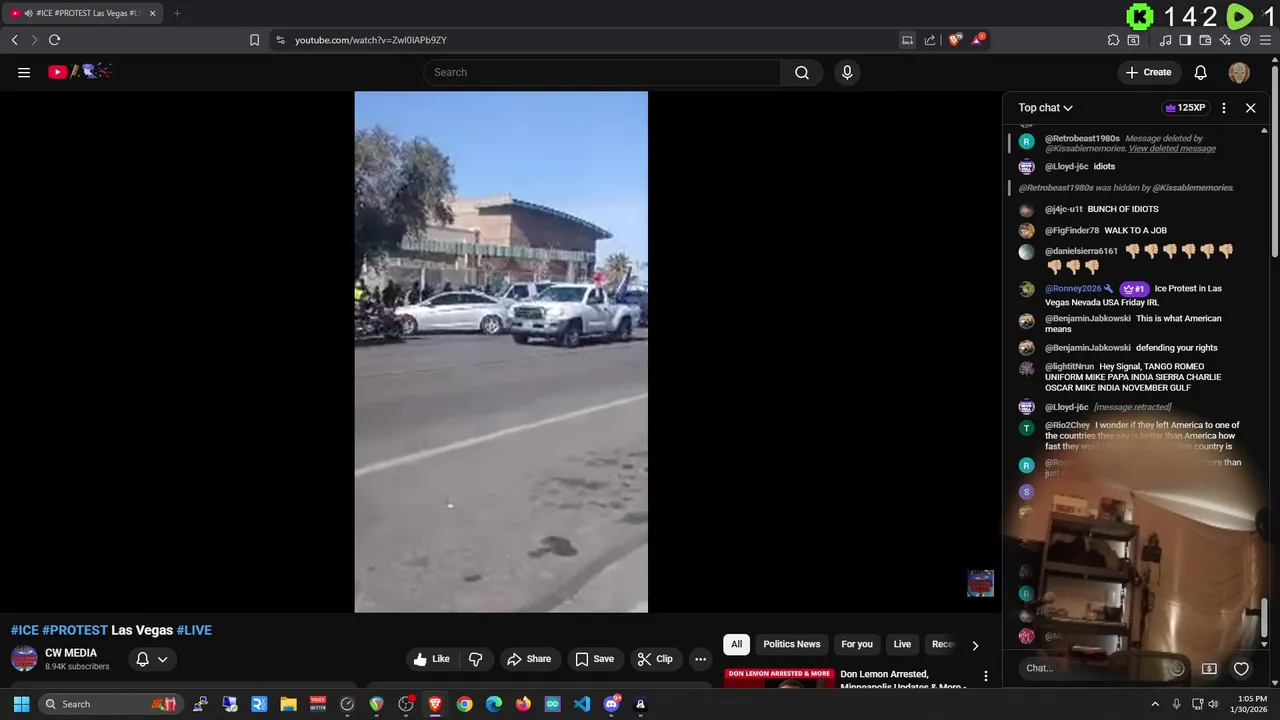This screenshot has width=1280, height=720.
Task: Click the Share button below video
Action: coord(529,659)
